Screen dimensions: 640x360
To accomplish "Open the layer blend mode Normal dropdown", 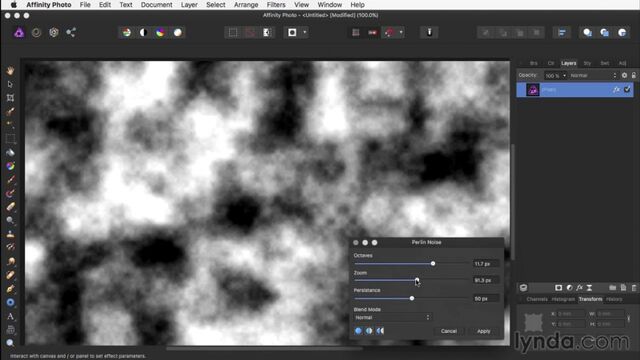I will 593,76.
